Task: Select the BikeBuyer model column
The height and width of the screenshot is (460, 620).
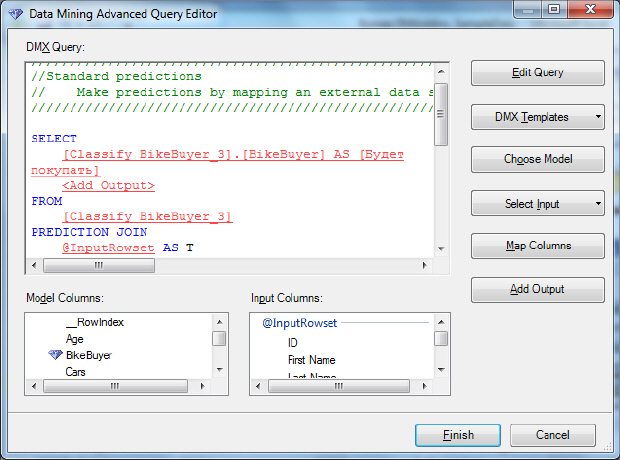Action: (x=89, y=355)
